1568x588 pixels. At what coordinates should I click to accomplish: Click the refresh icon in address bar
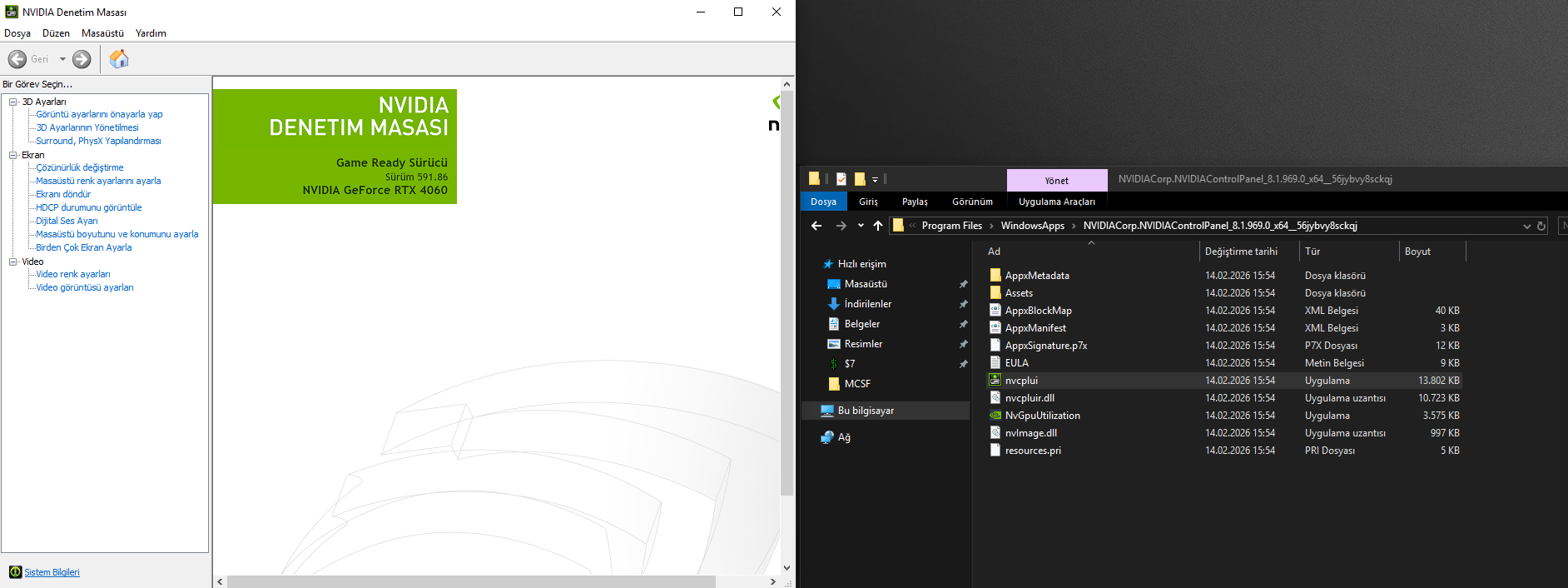click(x=1541, y=226)
